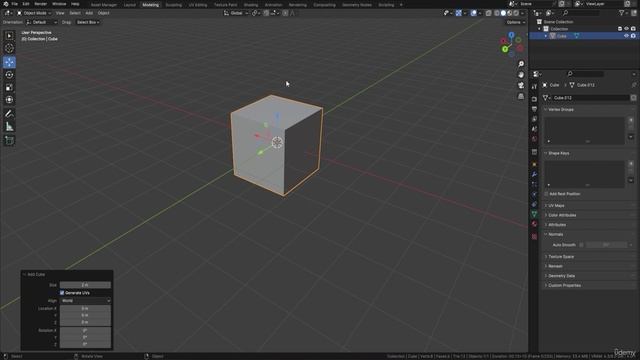Screen dimensions: 640x360
Task: Open the outliner filter funnel icon
Action: 622,13
